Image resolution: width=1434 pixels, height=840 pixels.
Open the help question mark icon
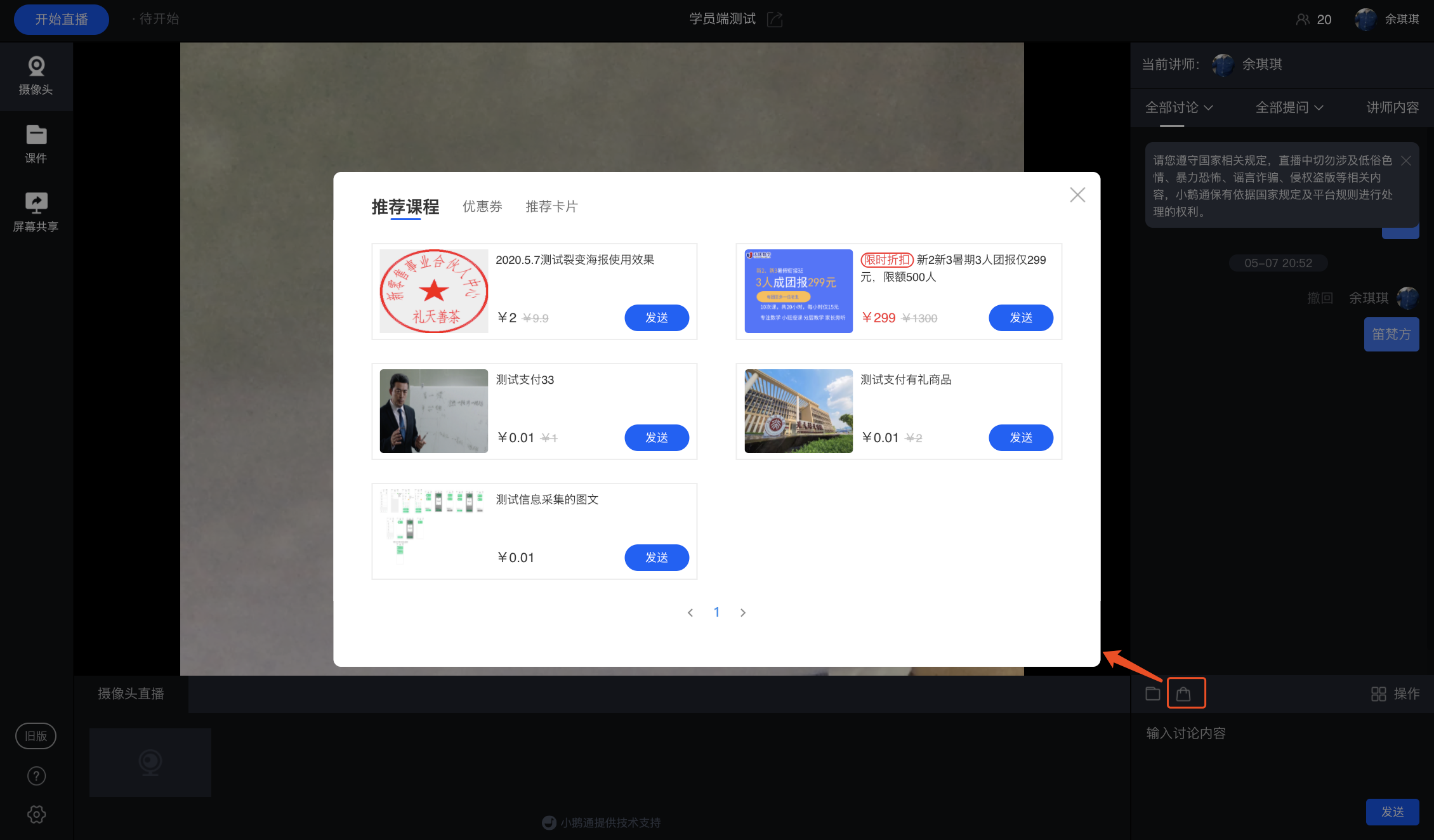click(x=37, y=775)
